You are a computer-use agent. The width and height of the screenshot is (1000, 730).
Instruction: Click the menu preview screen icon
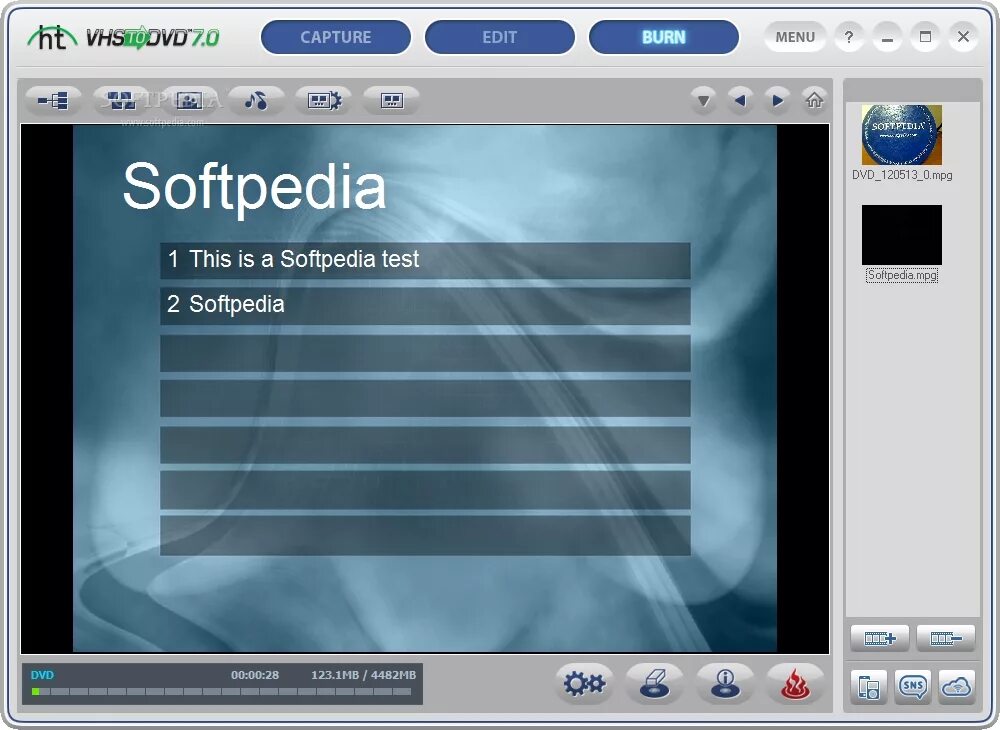point(392,100)
